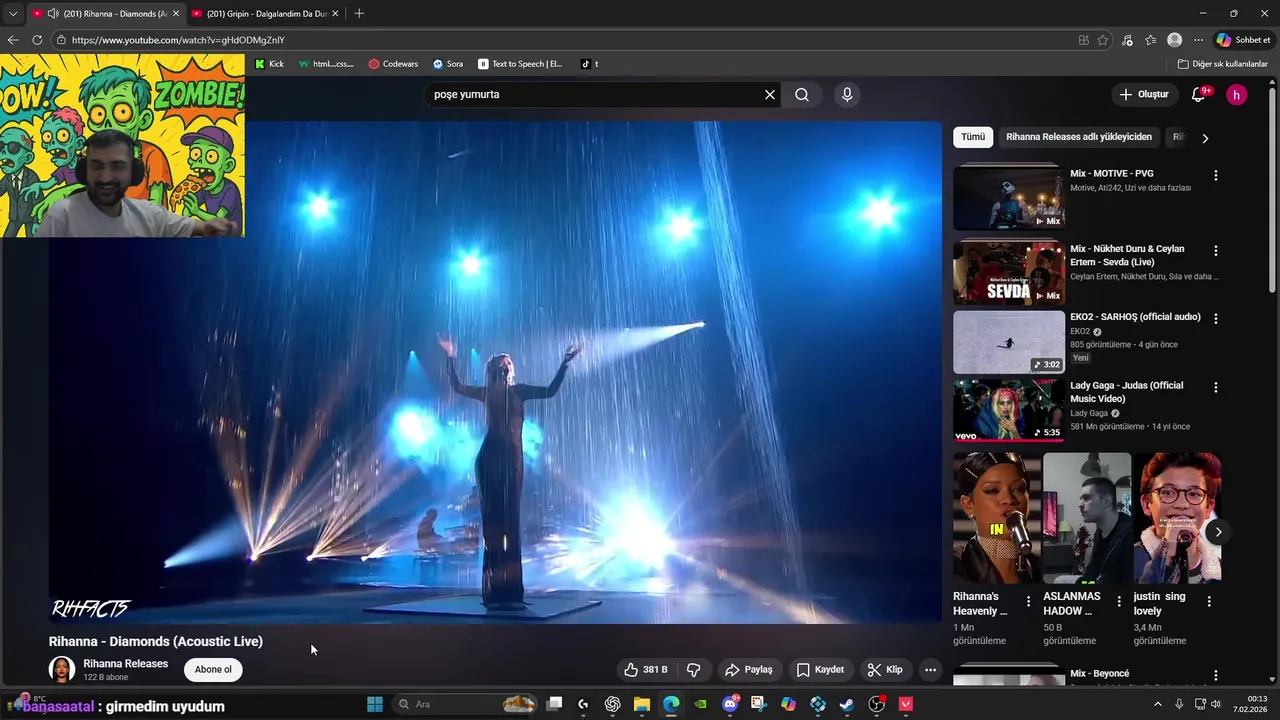This screenshot has height=720, width=1280.
Task: Open more actions menu beside Klip
Action: 930,670
